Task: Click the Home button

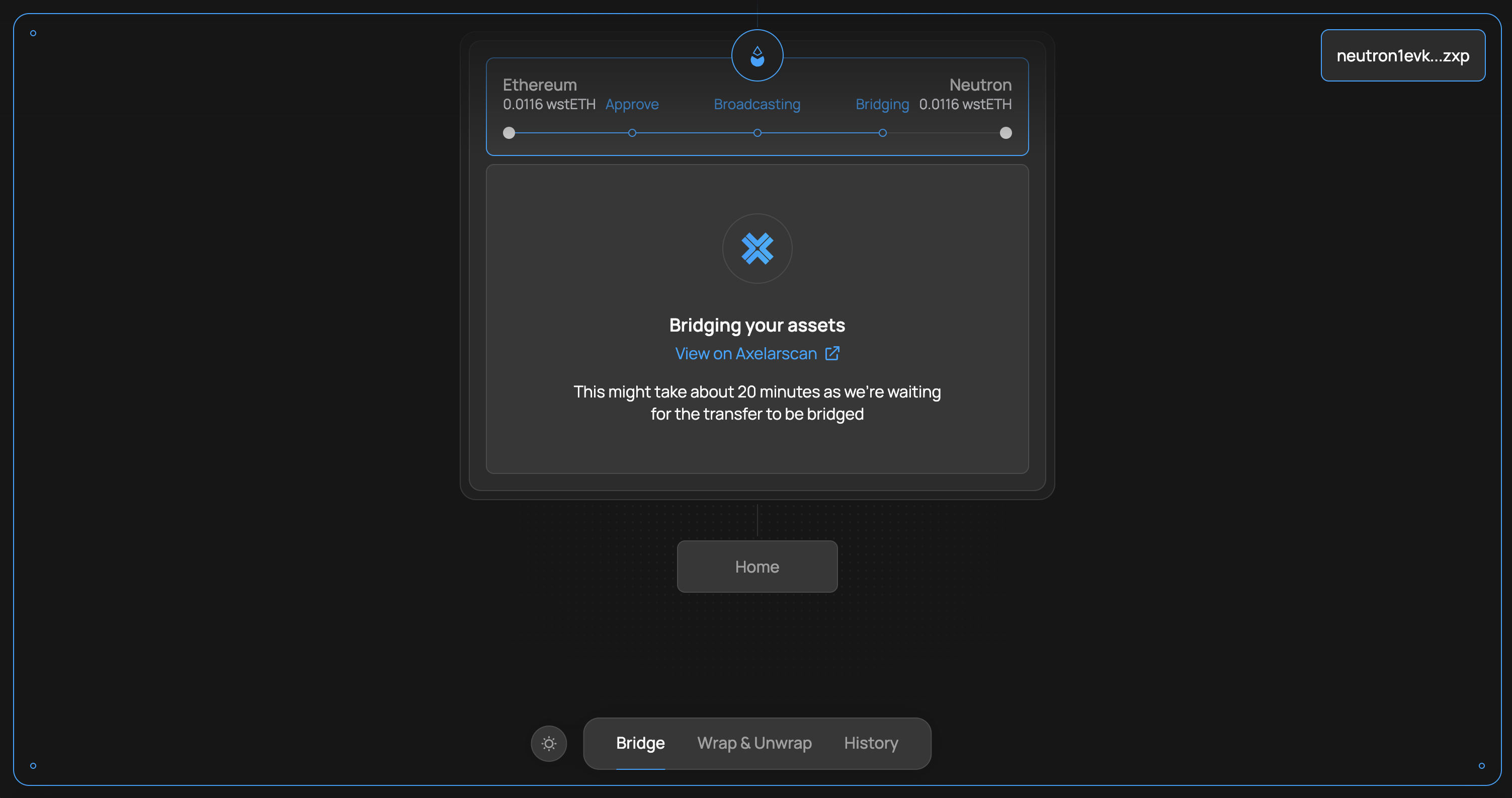Action: pyautogui.click(x=757, y=567)
